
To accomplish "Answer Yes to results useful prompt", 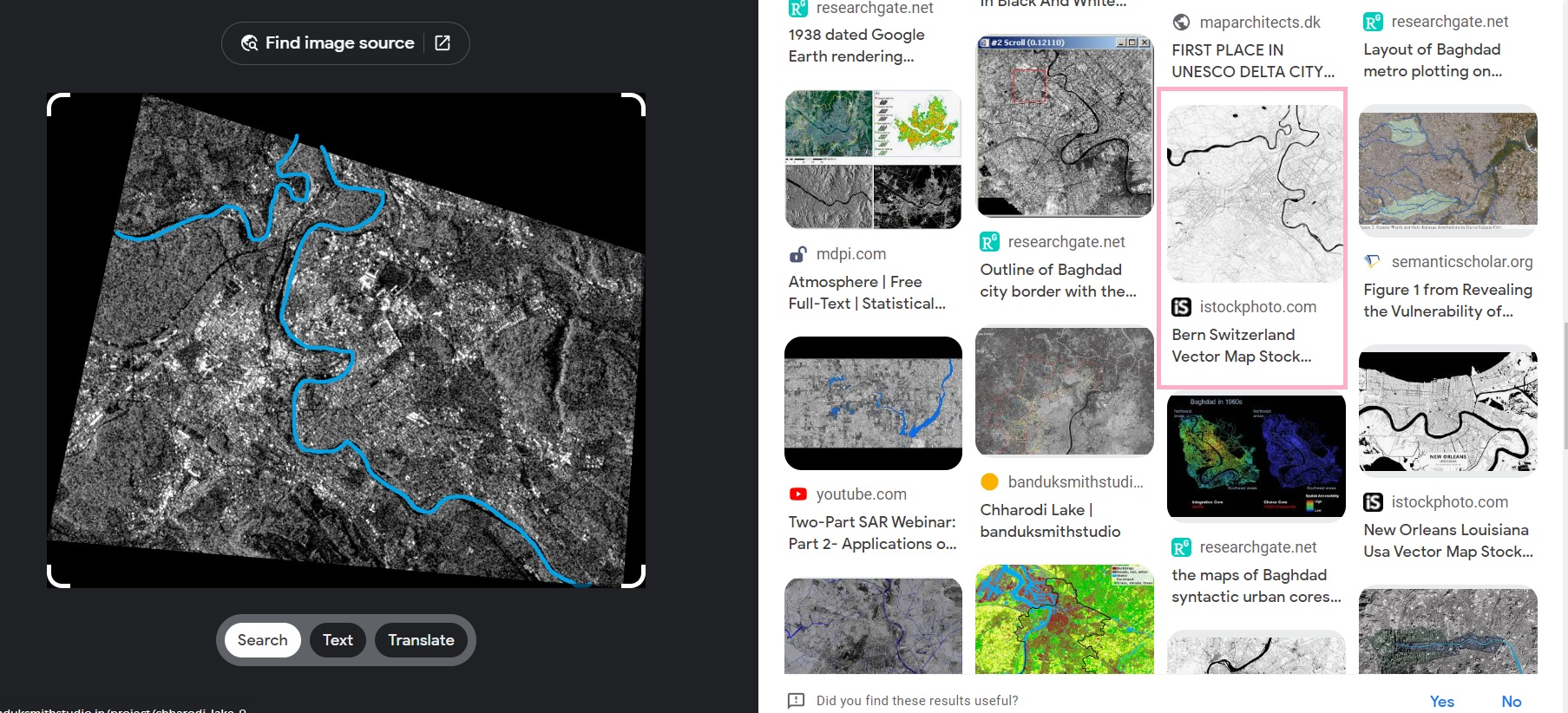I will coord(1441,701).
